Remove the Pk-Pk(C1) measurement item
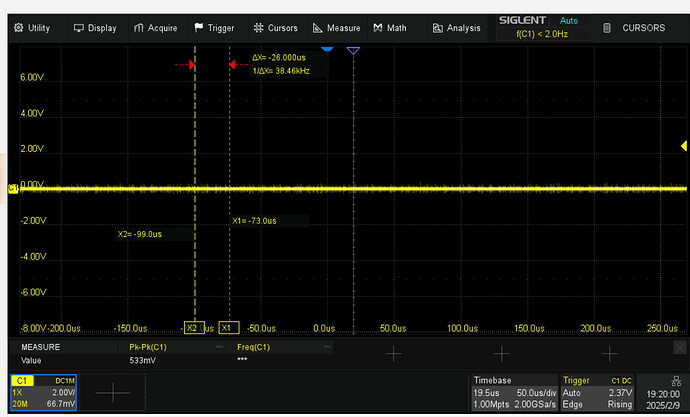Image resolution: width=690 pixels, height=417 pixels. tap(219, 347)
